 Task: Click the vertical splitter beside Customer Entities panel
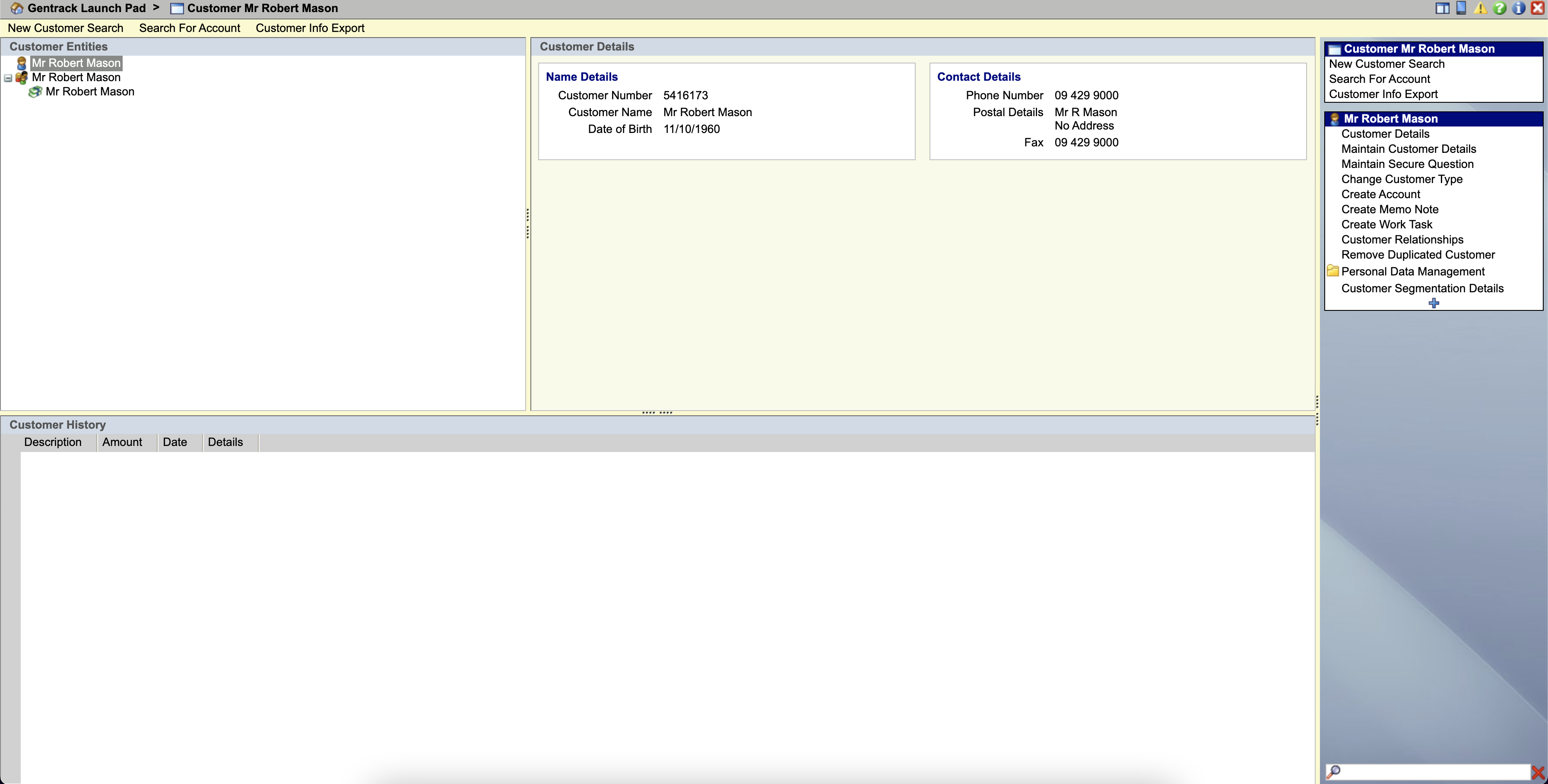point(528,224)
